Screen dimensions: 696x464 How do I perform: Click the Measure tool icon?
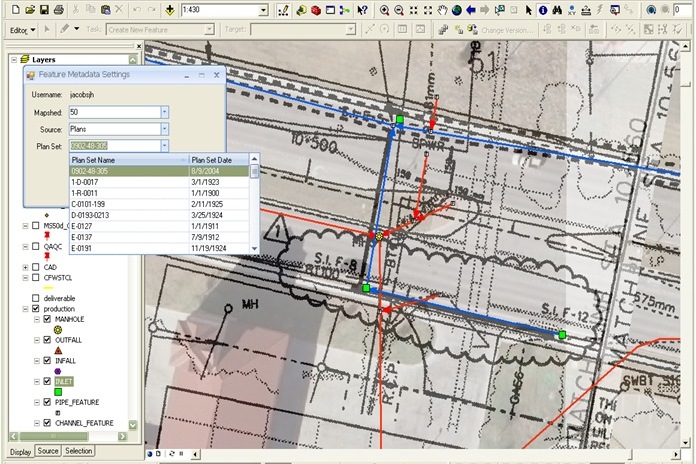[x=586, y=10]
